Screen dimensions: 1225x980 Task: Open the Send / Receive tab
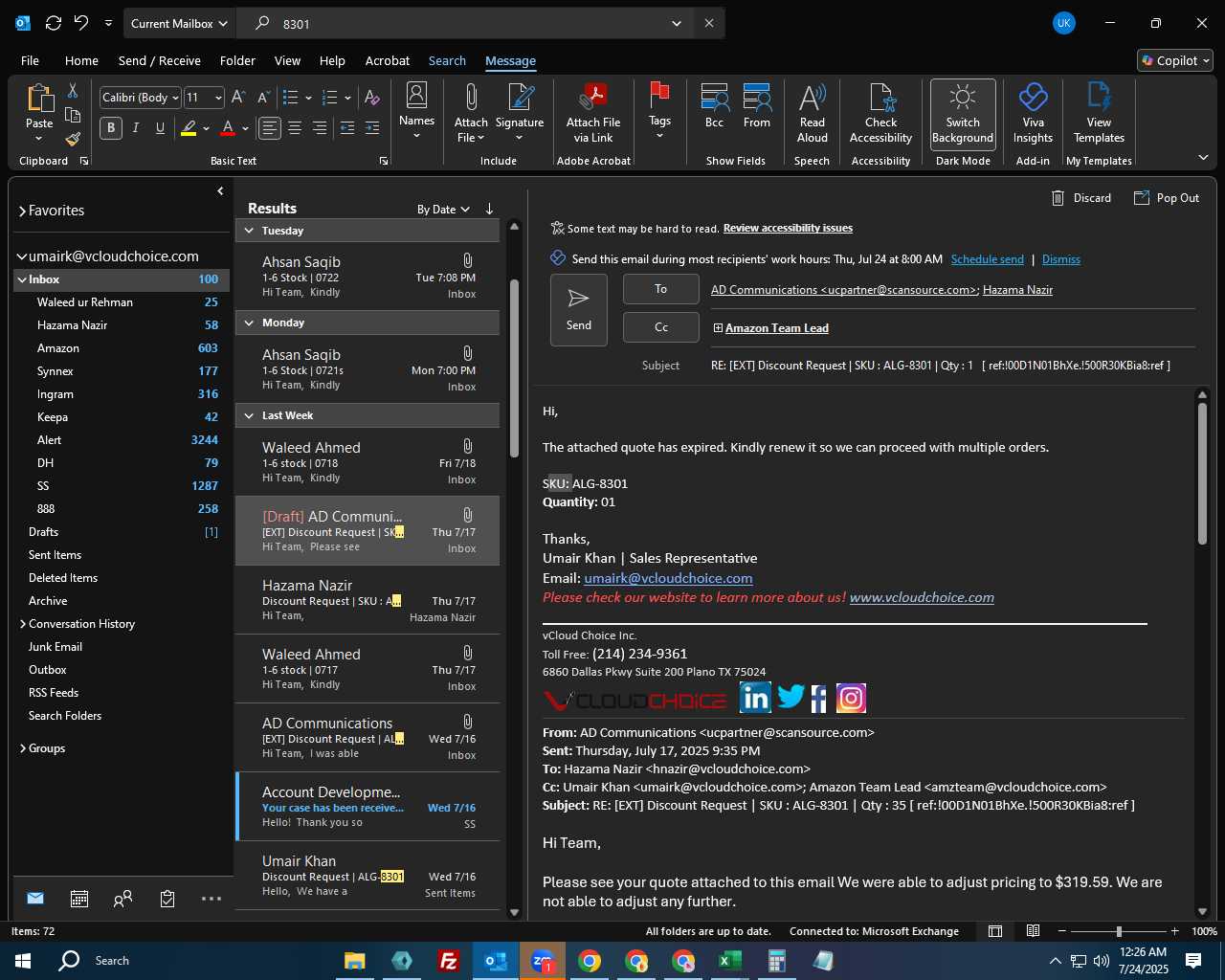point(159,60)
